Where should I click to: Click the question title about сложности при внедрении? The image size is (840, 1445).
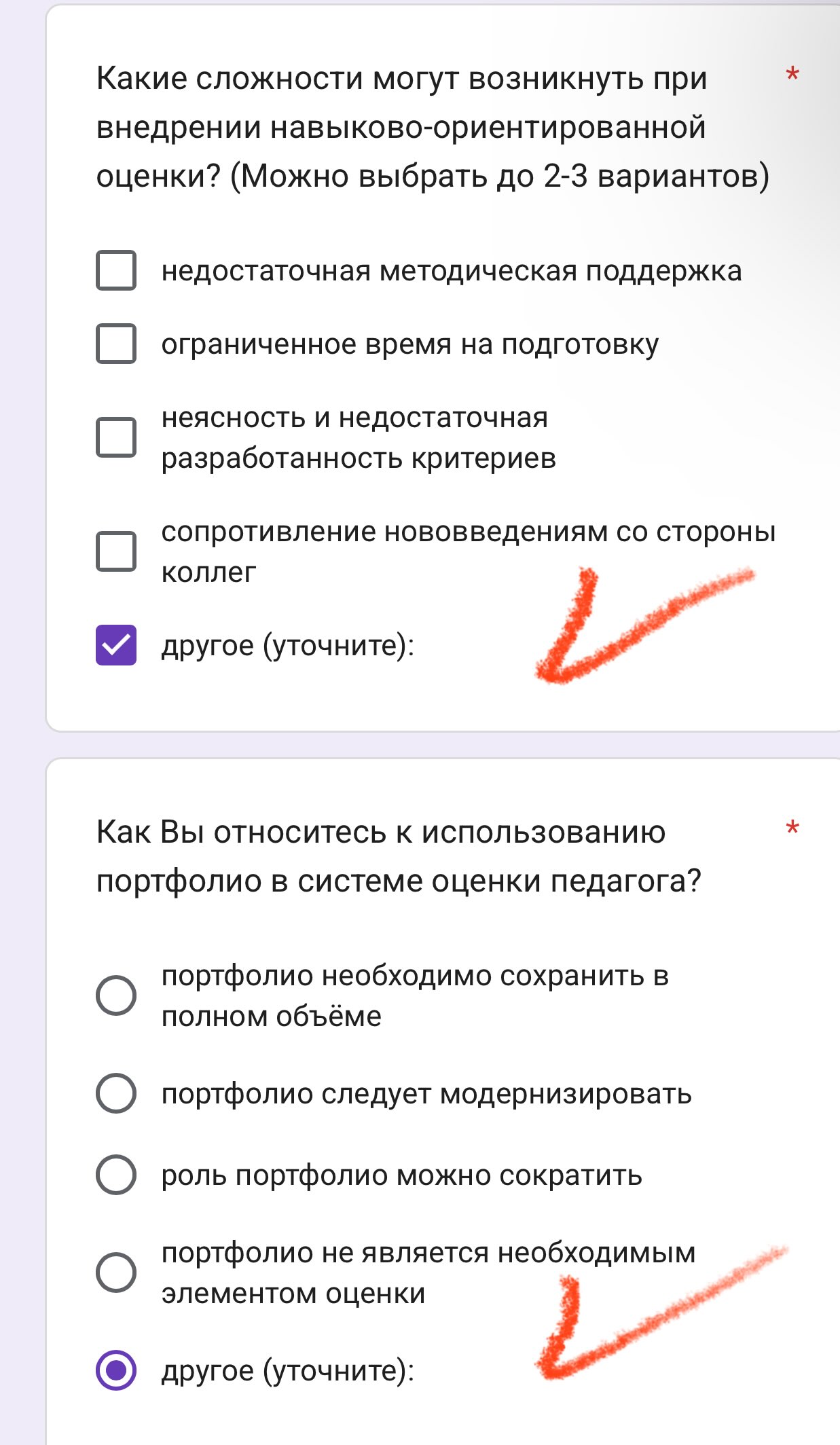(x=433, y=128)
